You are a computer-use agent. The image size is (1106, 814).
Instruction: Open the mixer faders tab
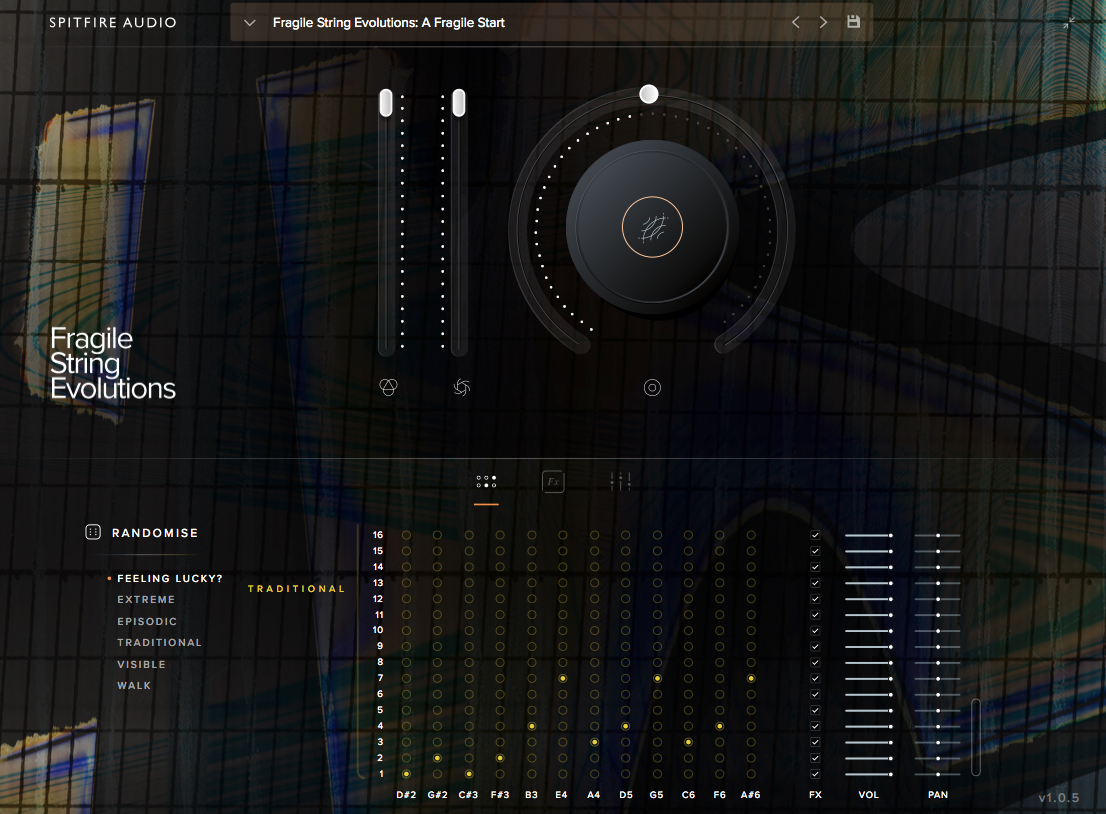tap(621, 482)
